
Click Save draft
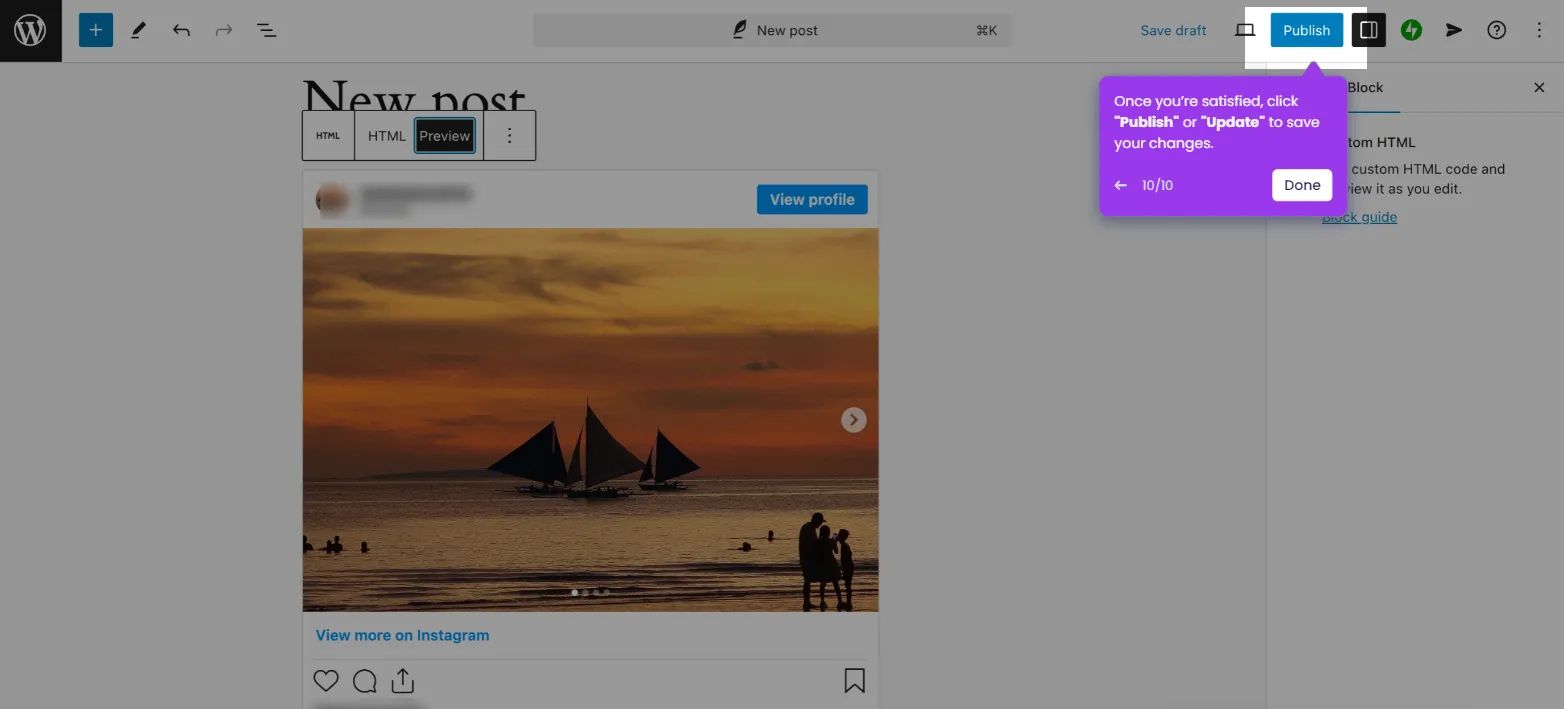[x=1173, y=30]
